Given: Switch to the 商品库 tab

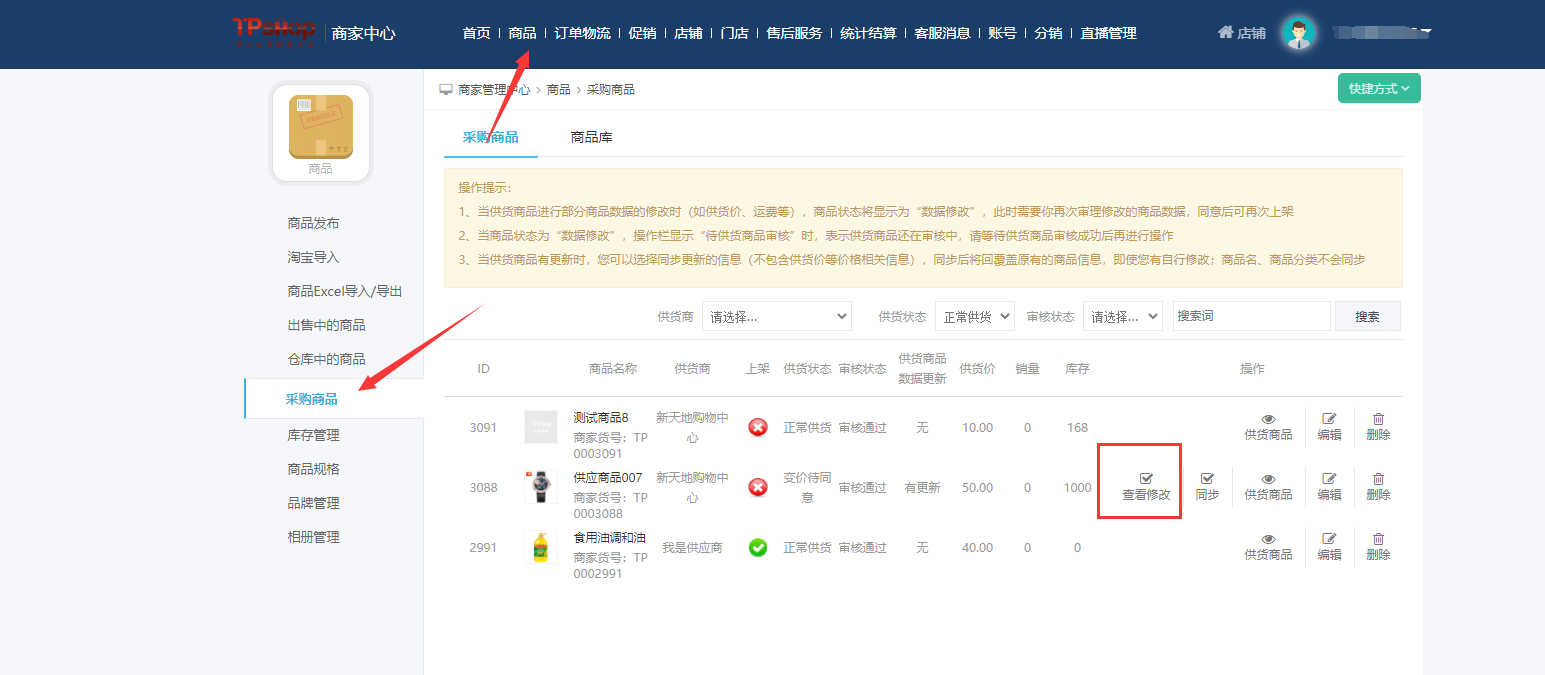Looking at the screenshot, I should (591, 137).
